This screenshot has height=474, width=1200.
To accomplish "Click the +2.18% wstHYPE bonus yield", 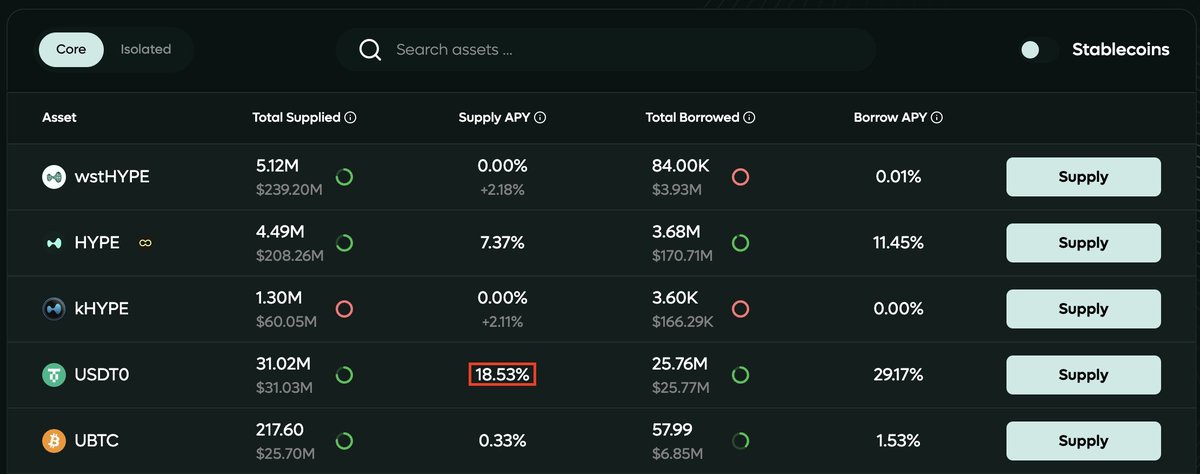I will tap(502, 189).
